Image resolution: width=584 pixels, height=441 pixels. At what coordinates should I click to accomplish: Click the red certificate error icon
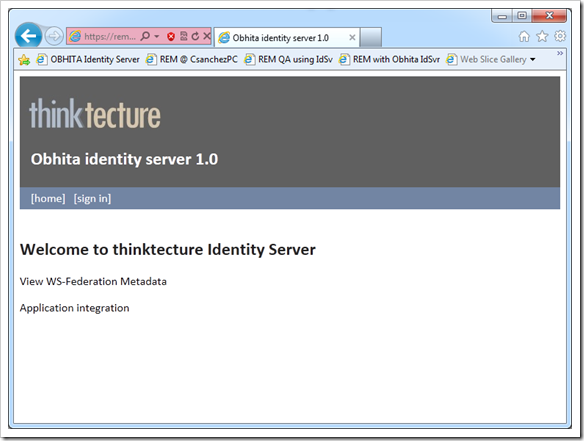point(171,37)
